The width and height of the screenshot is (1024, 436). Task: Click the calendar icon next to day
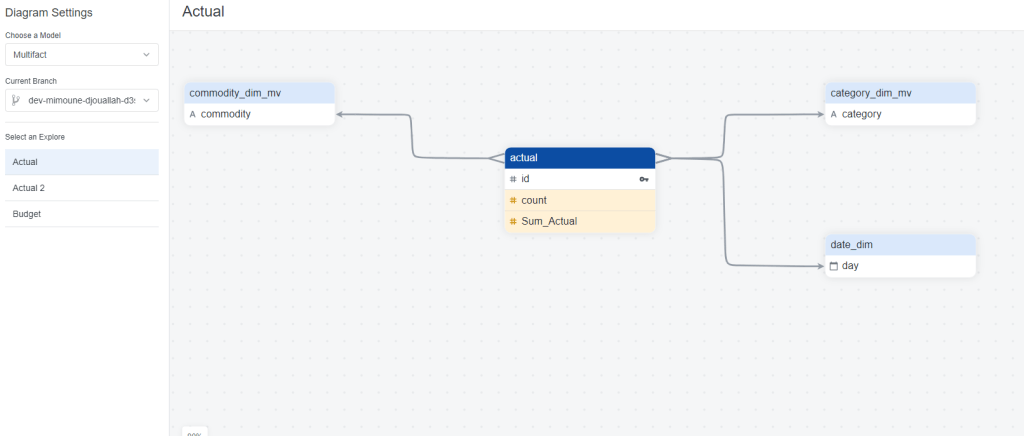[834, 266]
